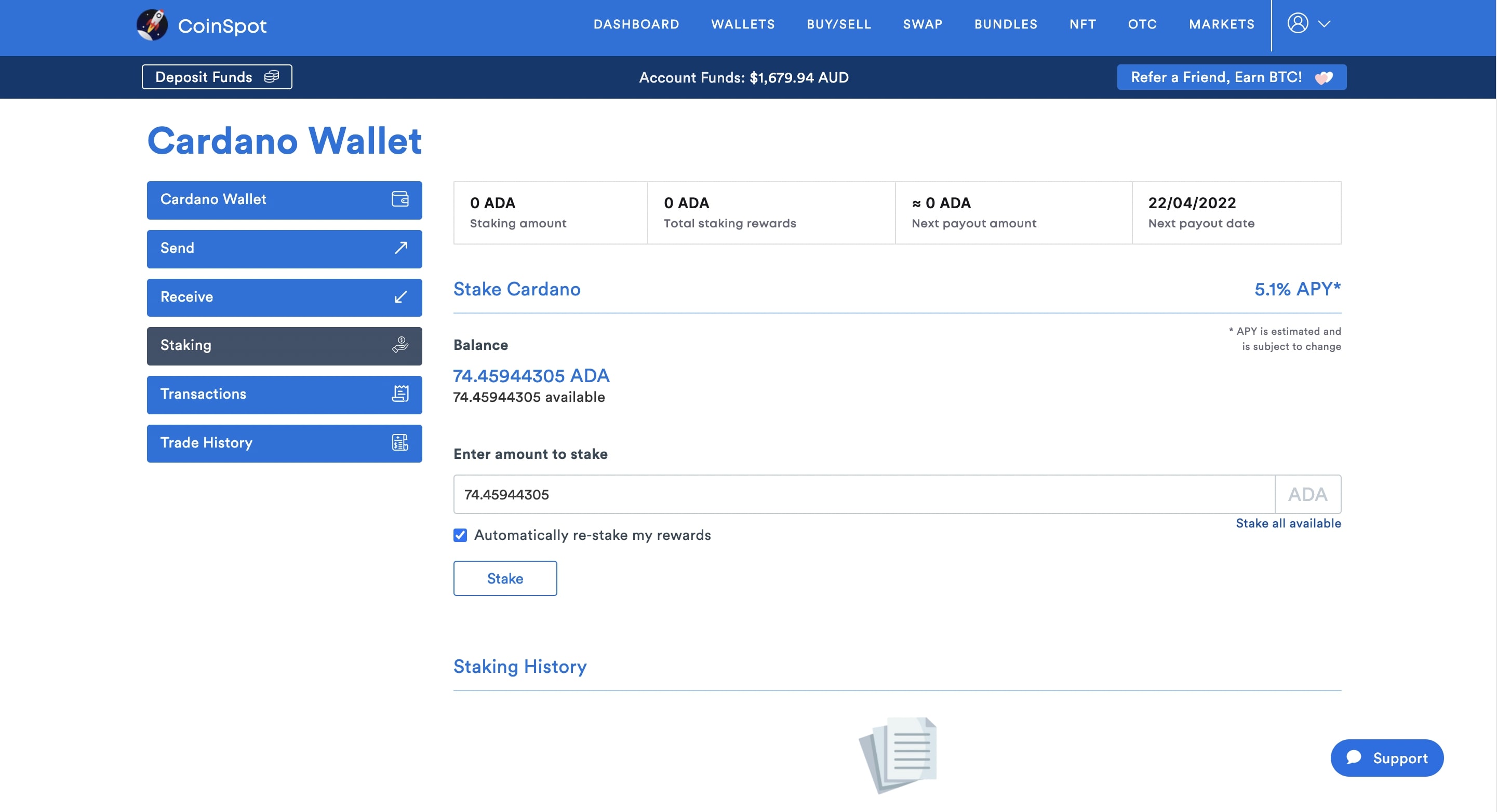Select the Staking sidebar tab
The width and height of the screenshot is (1497, 812).
(284, 346)
